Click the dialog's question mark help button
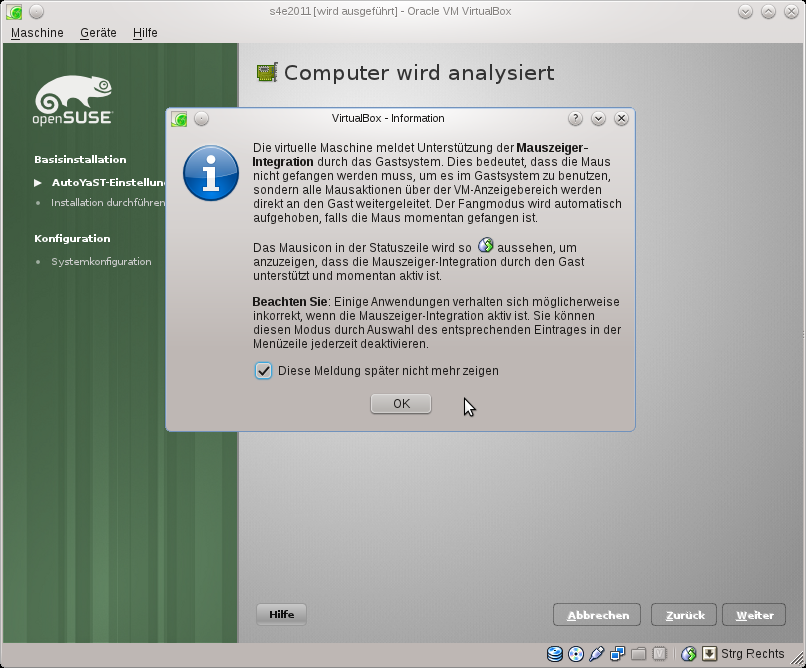Image resolution: width=806 pixels, height=668 pixels. coord(575,119)
